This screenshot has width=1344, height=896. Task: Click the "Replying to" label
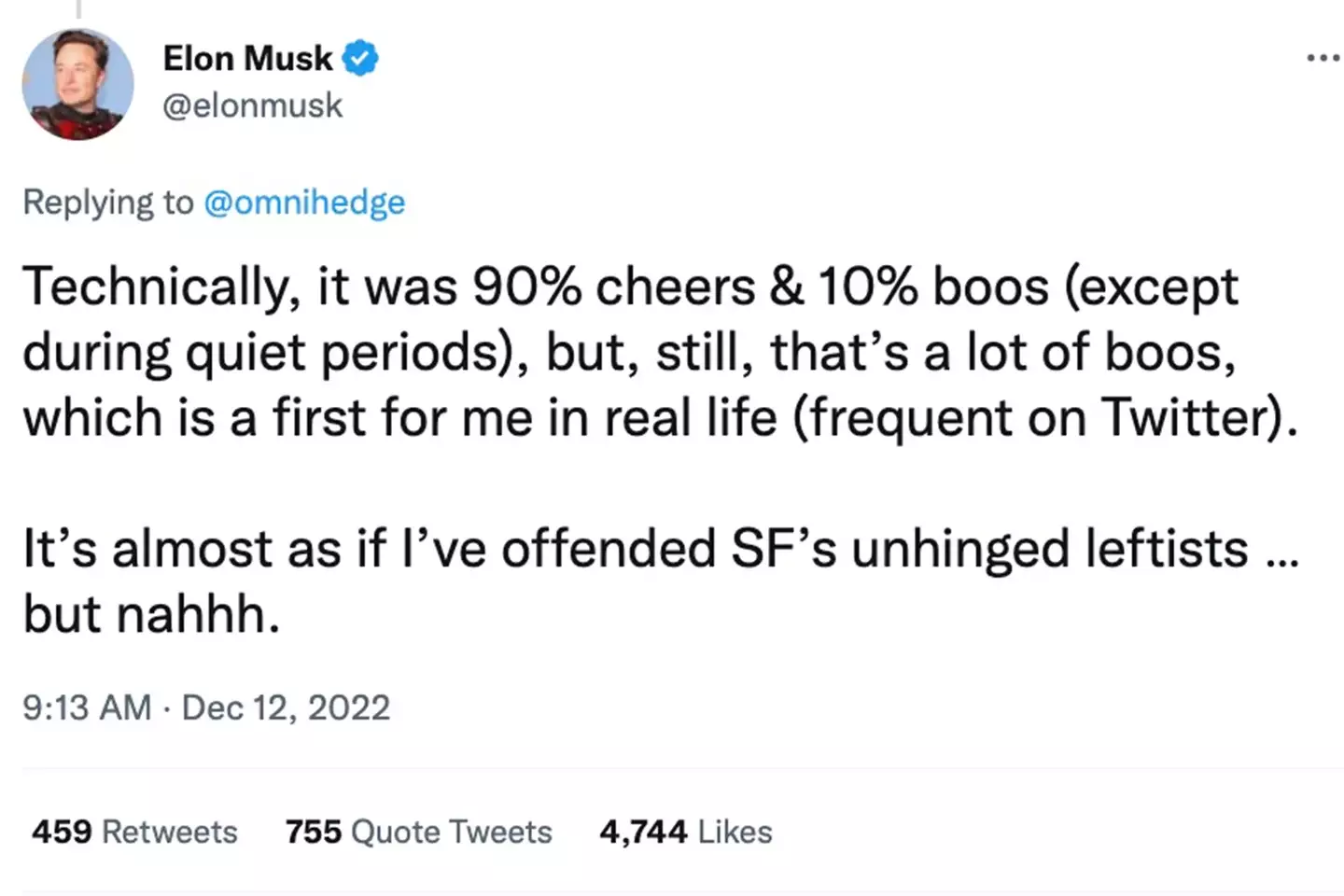(x=108, y=203)
